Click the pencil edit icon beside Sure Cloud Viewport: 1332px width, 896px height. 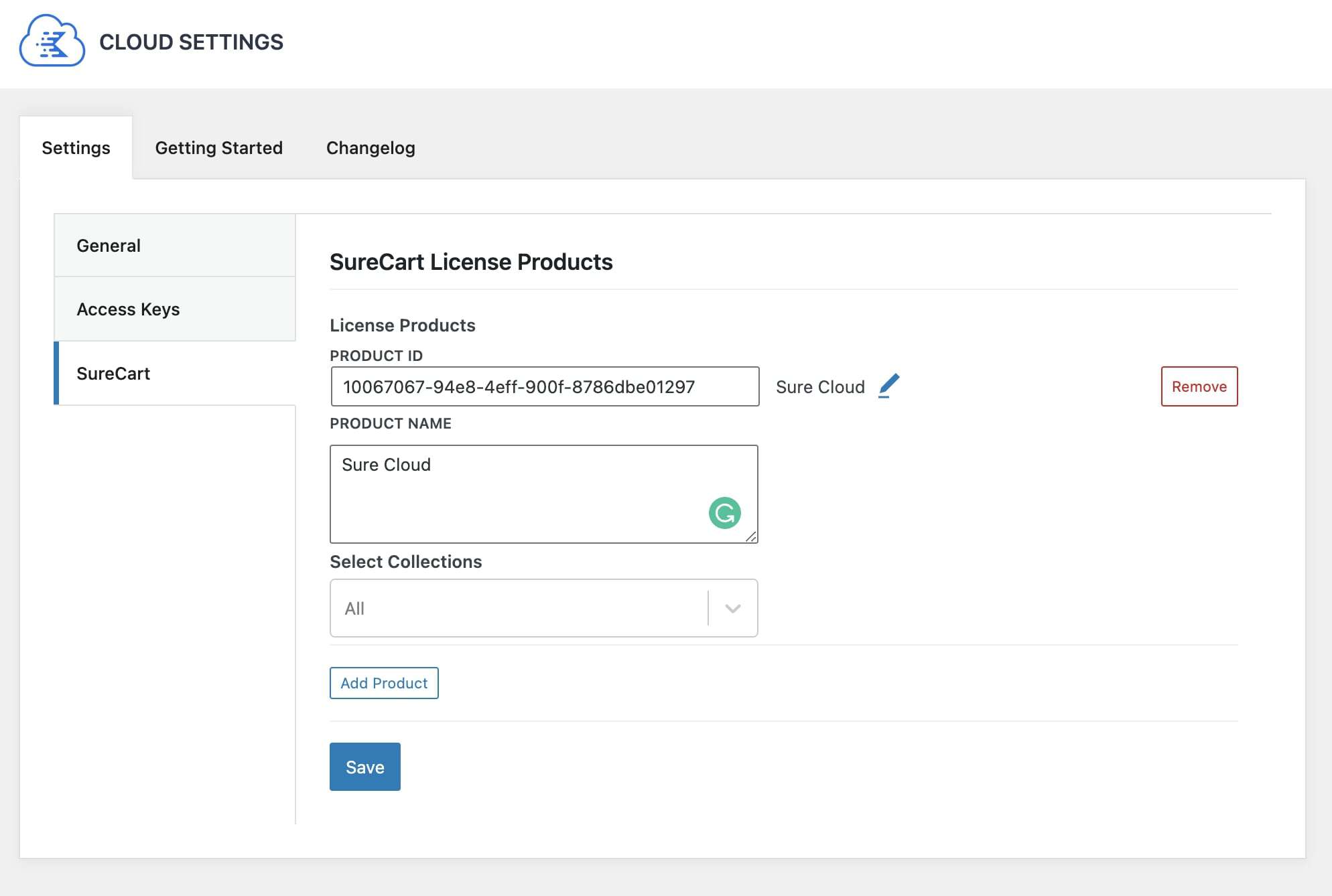coord(888,386)
